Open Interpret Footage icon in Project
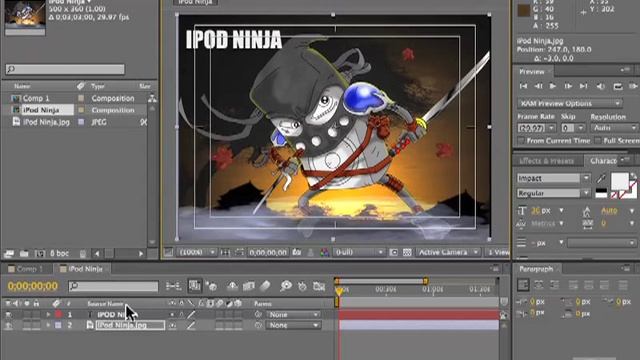The image size is (640, 360). [x=8, y=254]
